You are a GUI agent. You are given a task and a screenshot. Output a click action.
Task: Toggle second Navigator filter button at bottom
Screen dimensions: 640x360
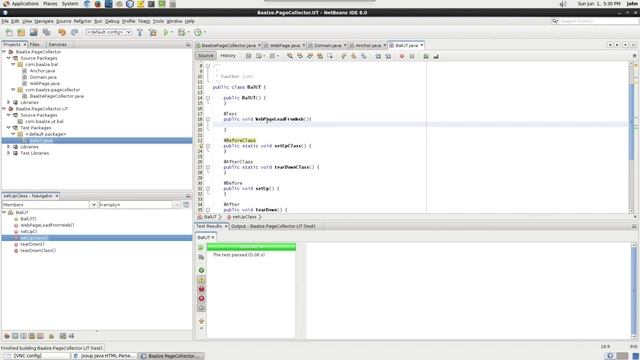[x=15, y=336]
